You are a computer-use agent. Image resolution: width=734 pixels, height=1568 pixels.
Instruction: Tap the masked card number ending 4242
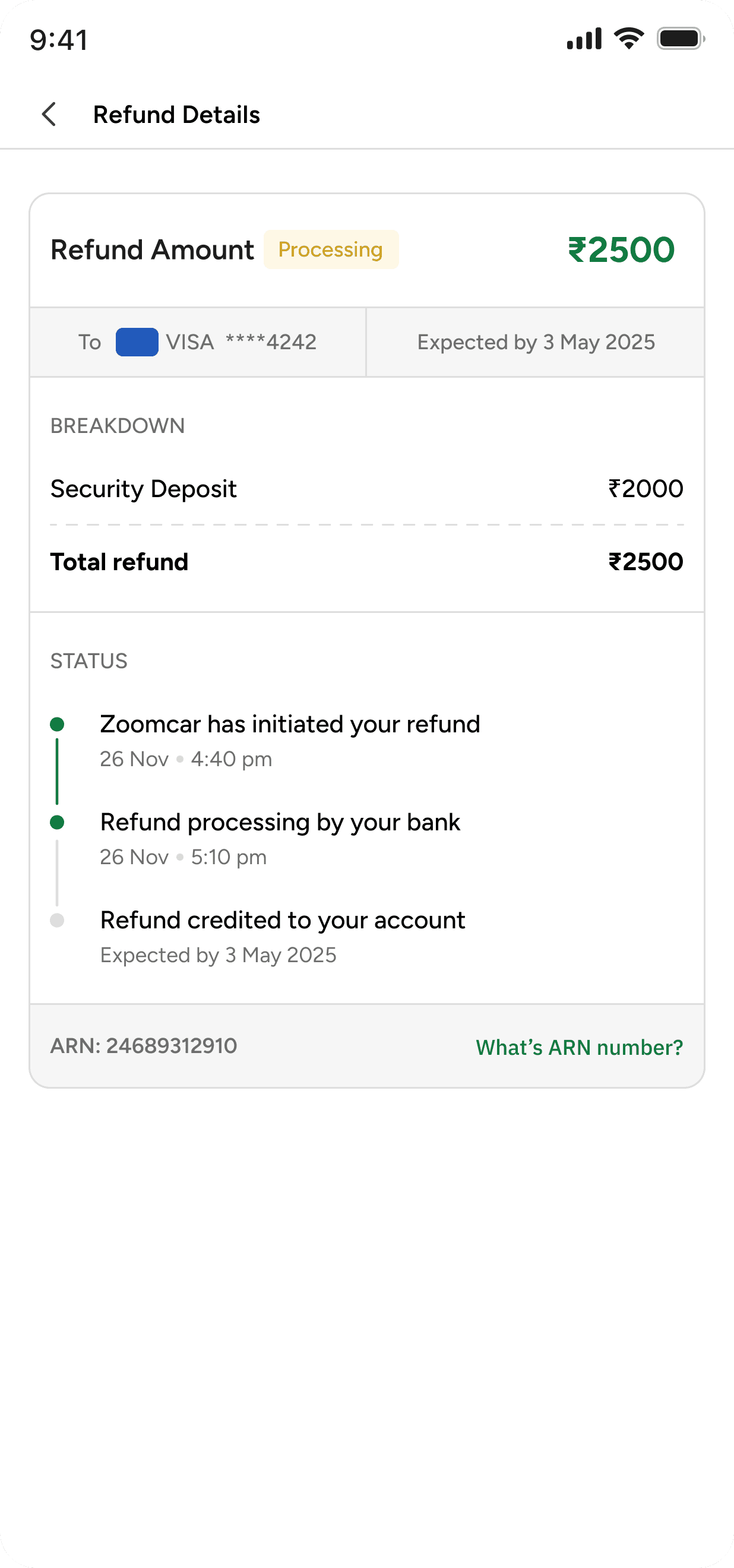click(x=271, y=342)
